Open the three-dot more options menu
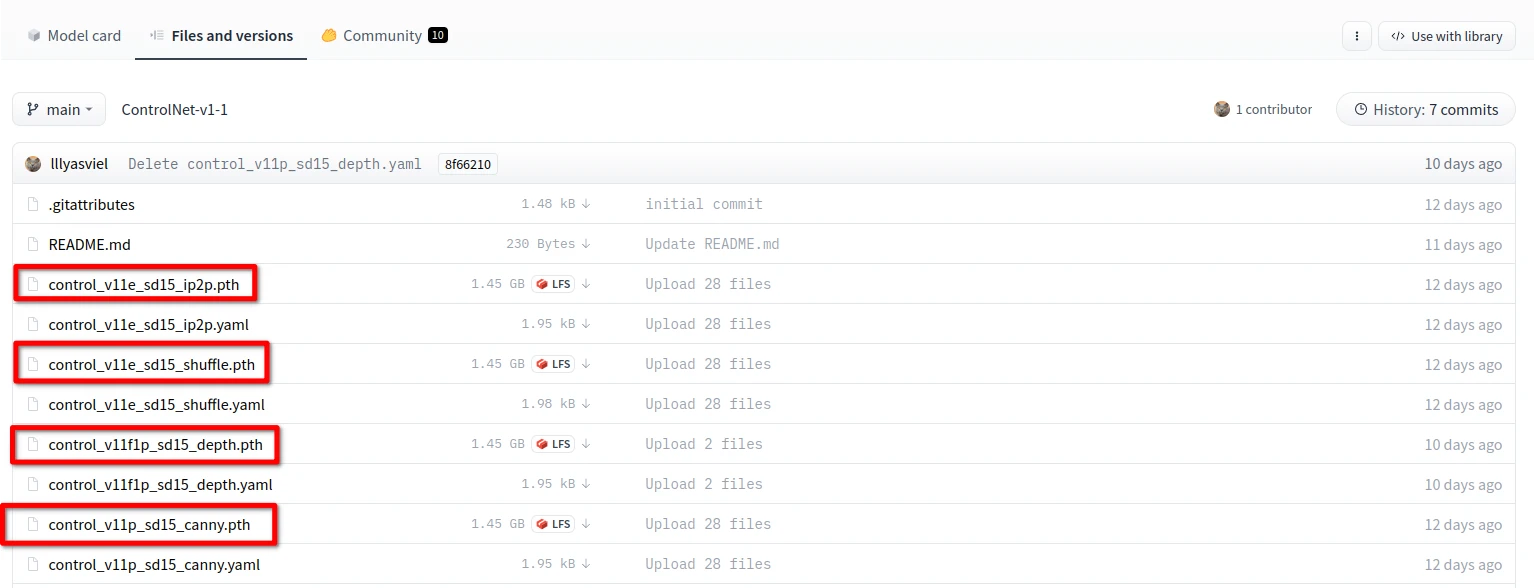1534x588 pixels. pyautogui.click(x=1356, y=36)
